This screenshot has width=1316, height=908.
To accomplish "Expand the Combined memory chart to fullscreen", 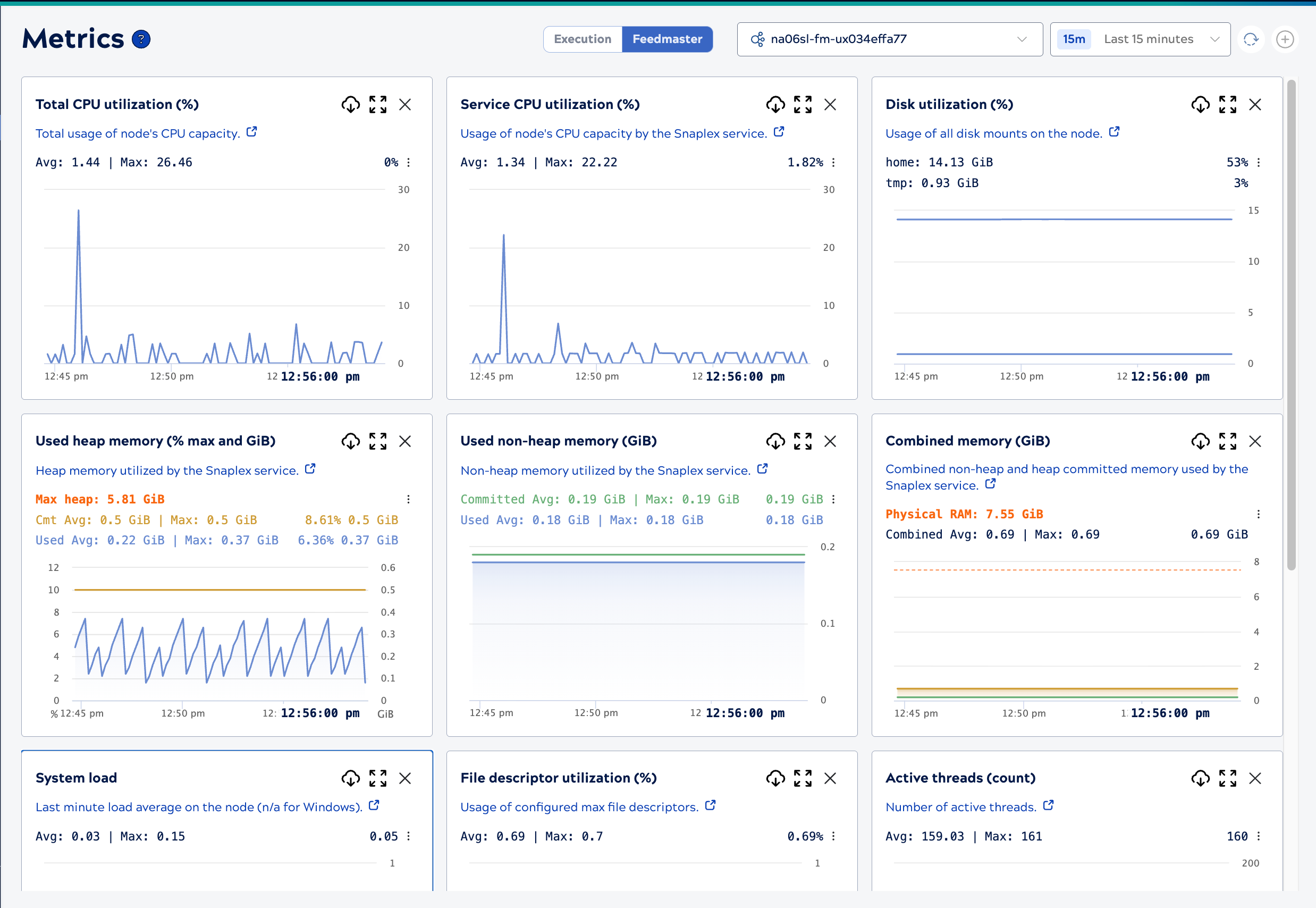I will [x=1228, y=441].
